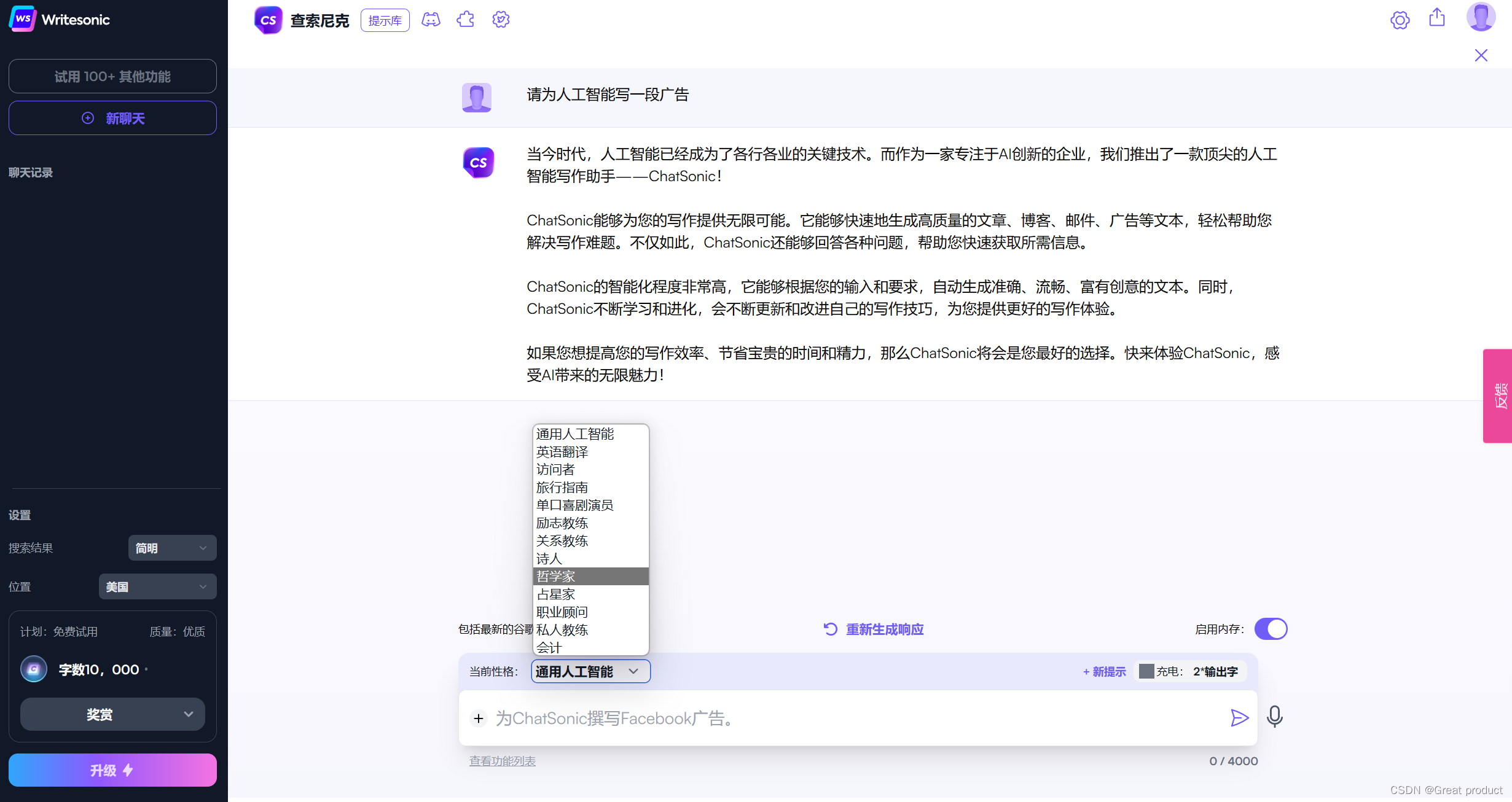Image resolution: width=1512 pixels, height=802 pixels.
Task: Expand the 奖赏 rewards dropdown
Action: [112, 714]
